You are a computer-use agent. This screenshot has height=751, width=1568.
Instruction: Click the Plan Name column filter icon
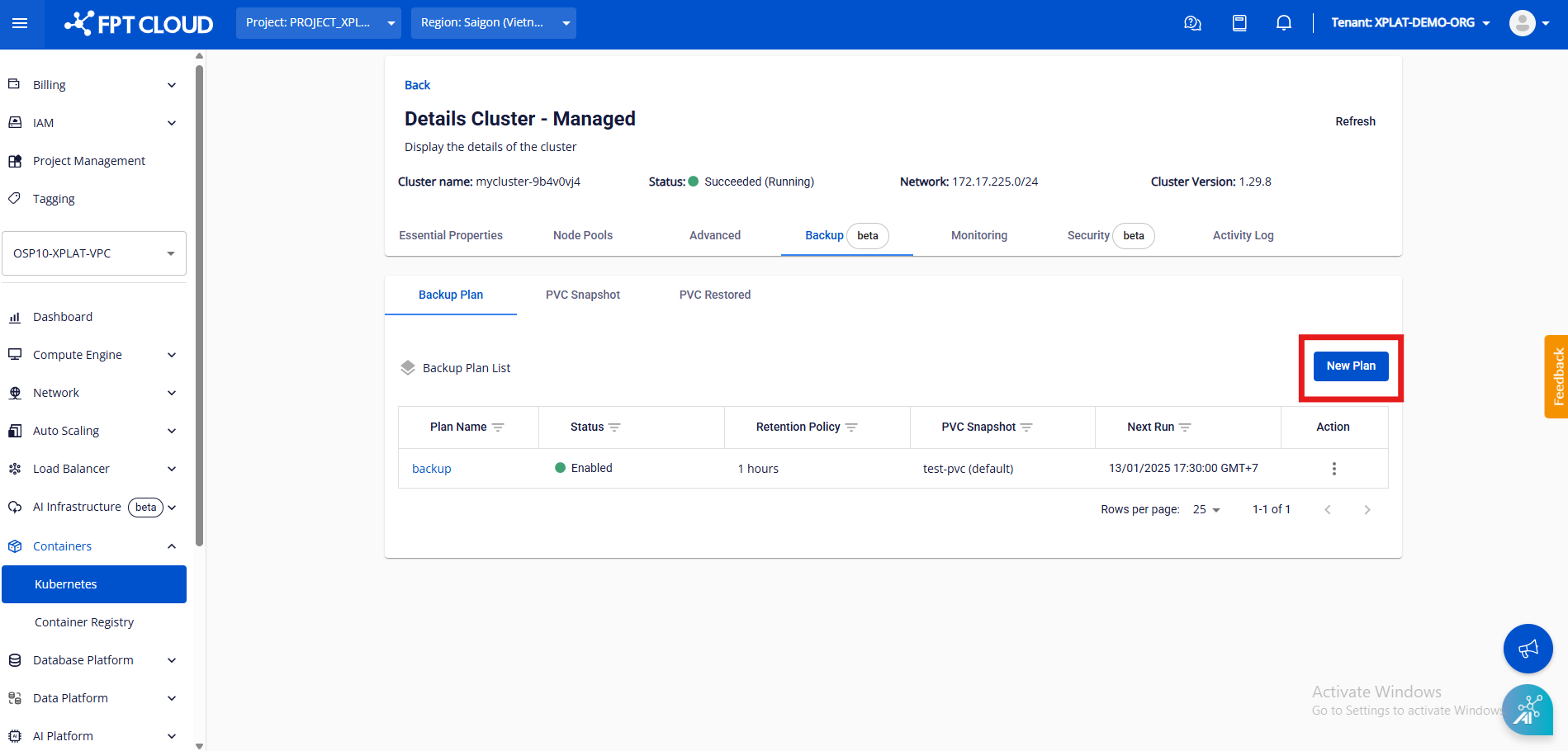(x=498, y=427)
